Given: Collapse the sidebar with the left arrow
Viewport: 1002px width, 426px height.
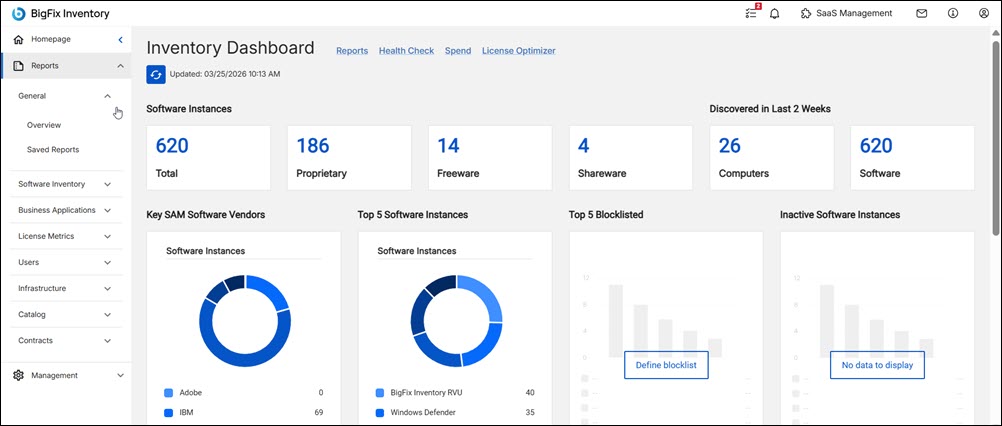Looking at the screenshot, I should tap(120, 40).
